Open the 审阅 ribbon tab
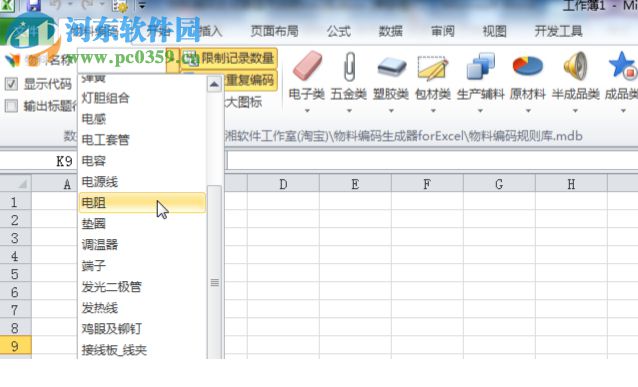Viewport: 638px width, 387px height. [443, 31]
